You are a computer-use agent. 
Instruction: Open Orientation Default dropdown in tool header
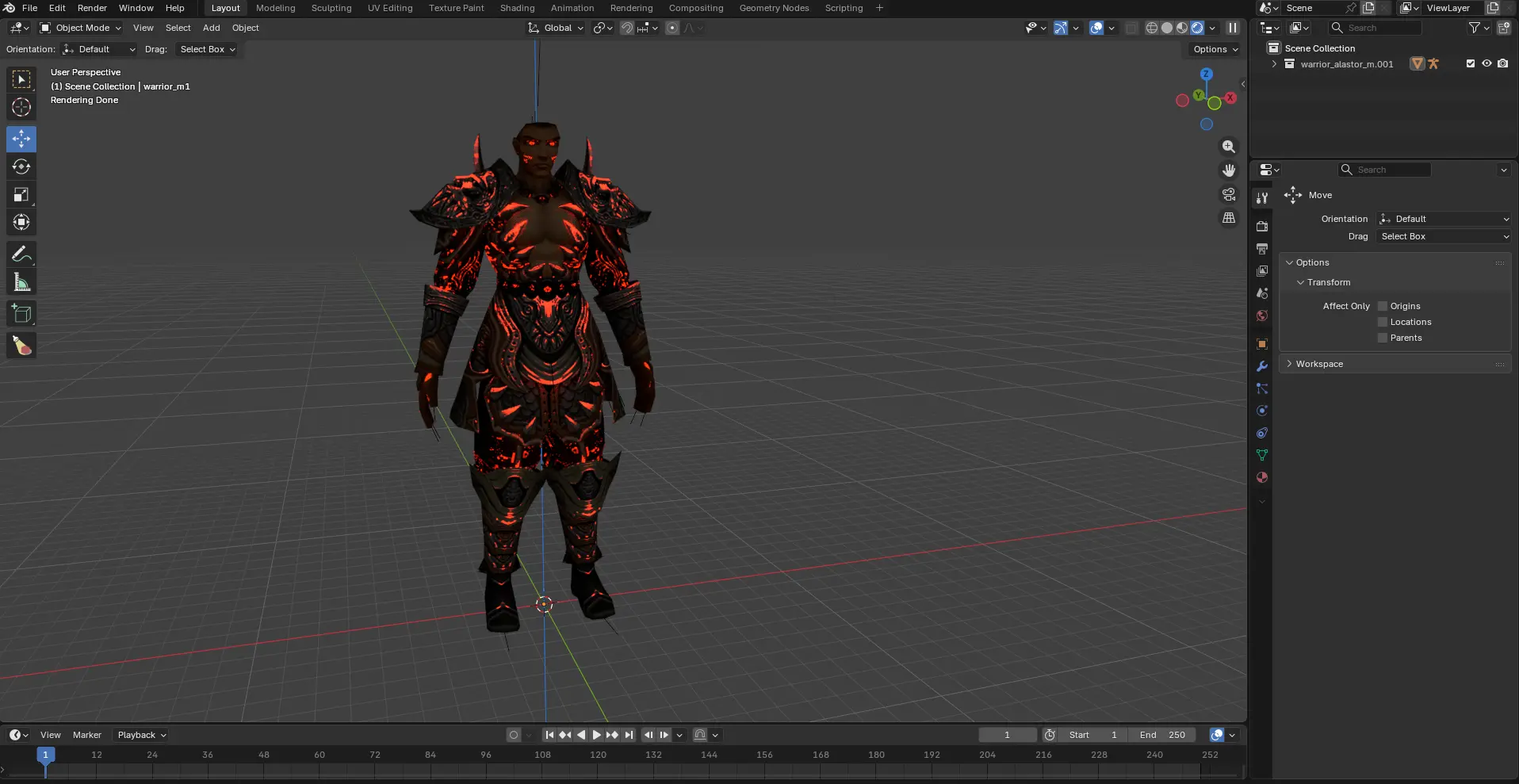click(99, 49)
